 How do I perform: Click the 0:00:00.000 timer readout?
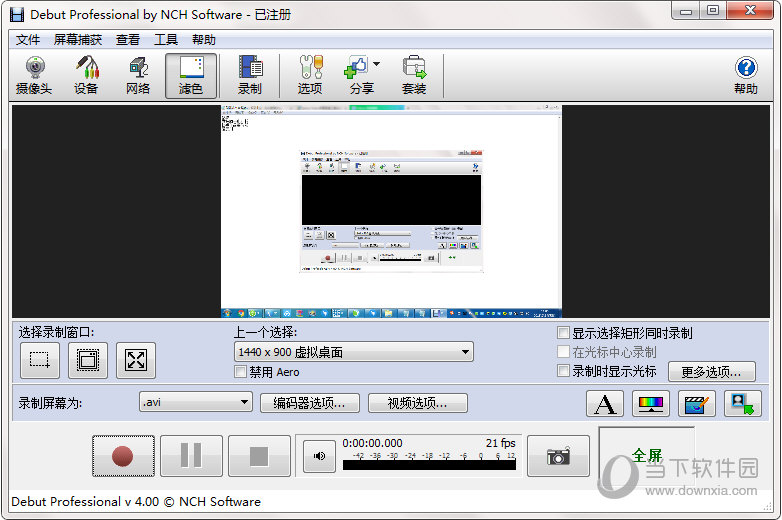coord(373,443)
